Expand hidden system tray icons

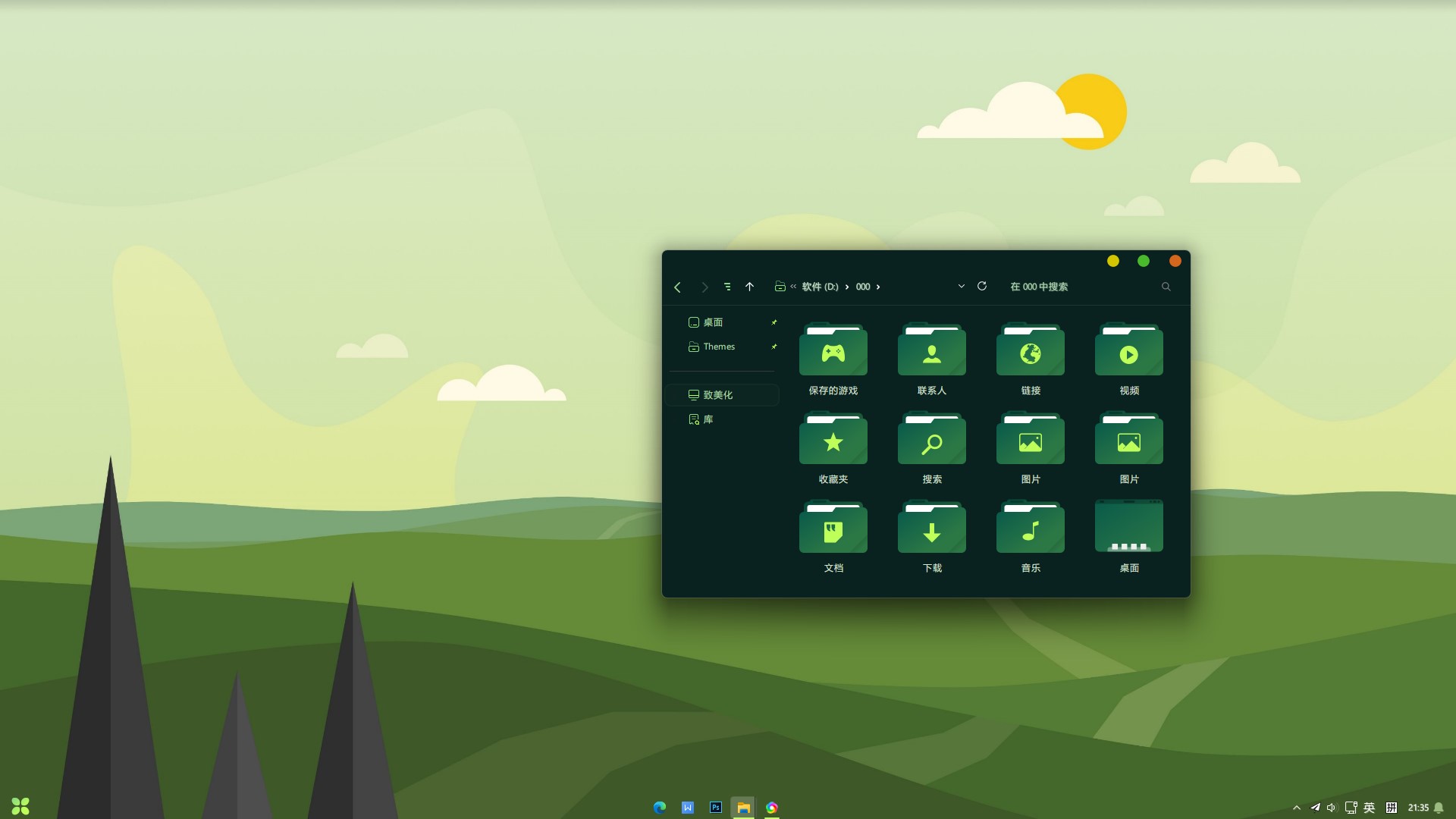point(1298,807)
